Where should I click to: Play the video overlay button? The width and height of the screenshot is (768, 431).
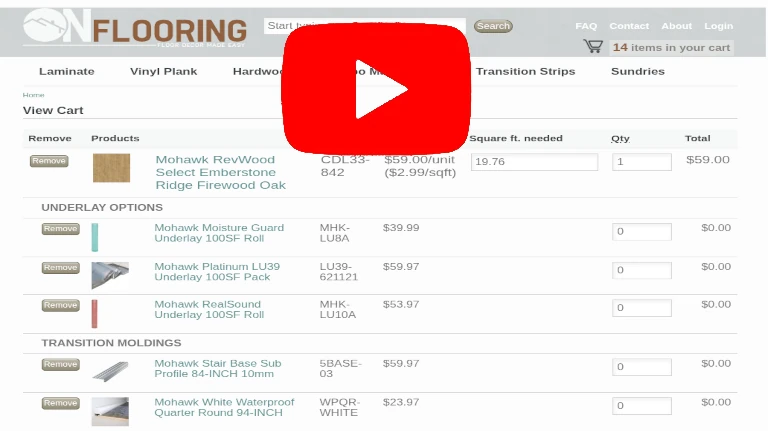[376, 89]
